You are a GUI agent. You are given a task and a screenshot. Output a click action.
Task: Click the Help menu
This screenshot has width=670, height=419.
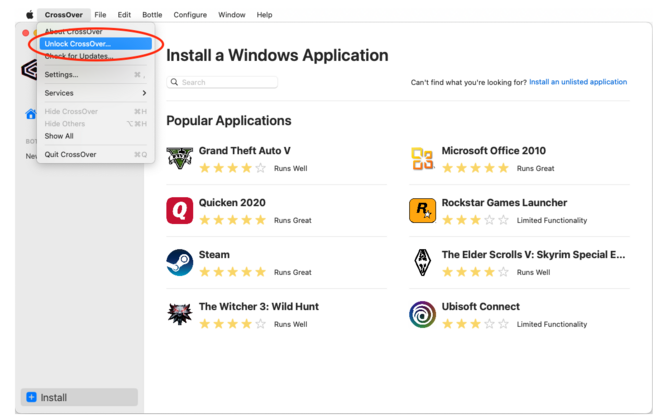[x=264, y=15]
